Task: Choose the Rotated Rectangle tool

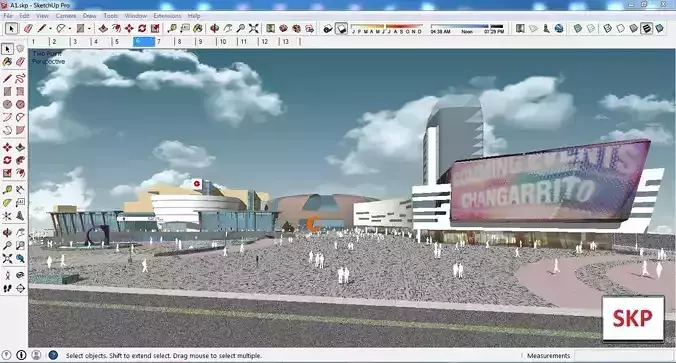Action: pos(20,91)
